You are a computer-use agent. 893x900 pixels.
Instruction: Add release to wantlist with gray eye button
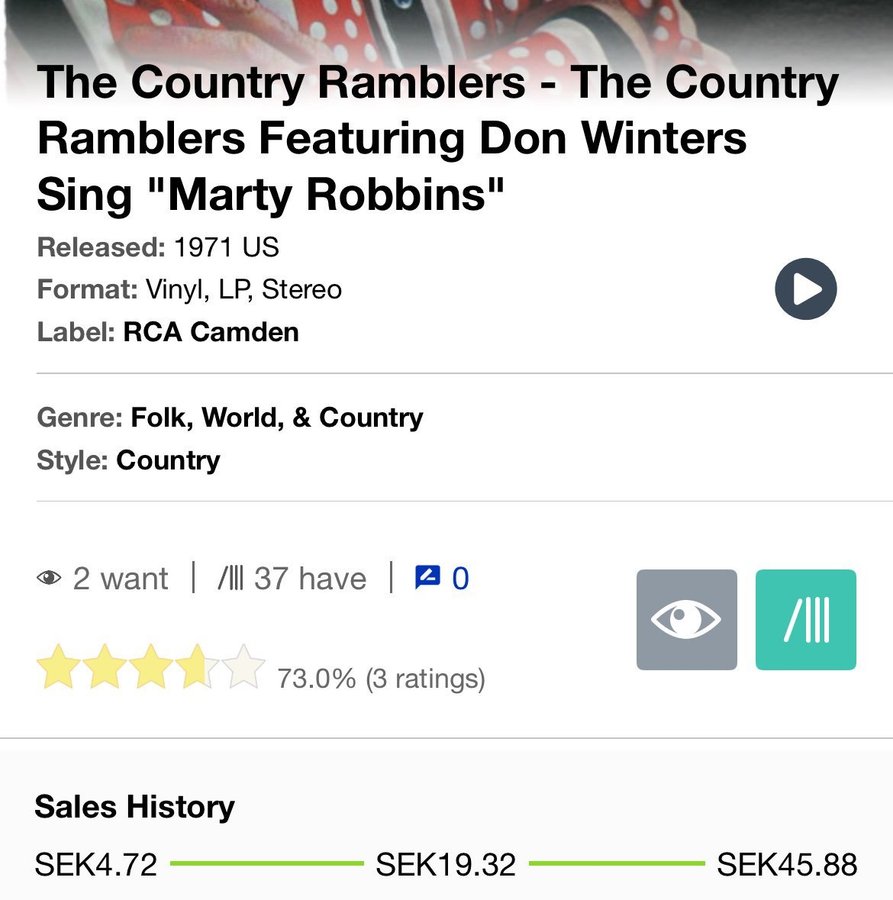[686, 620]
